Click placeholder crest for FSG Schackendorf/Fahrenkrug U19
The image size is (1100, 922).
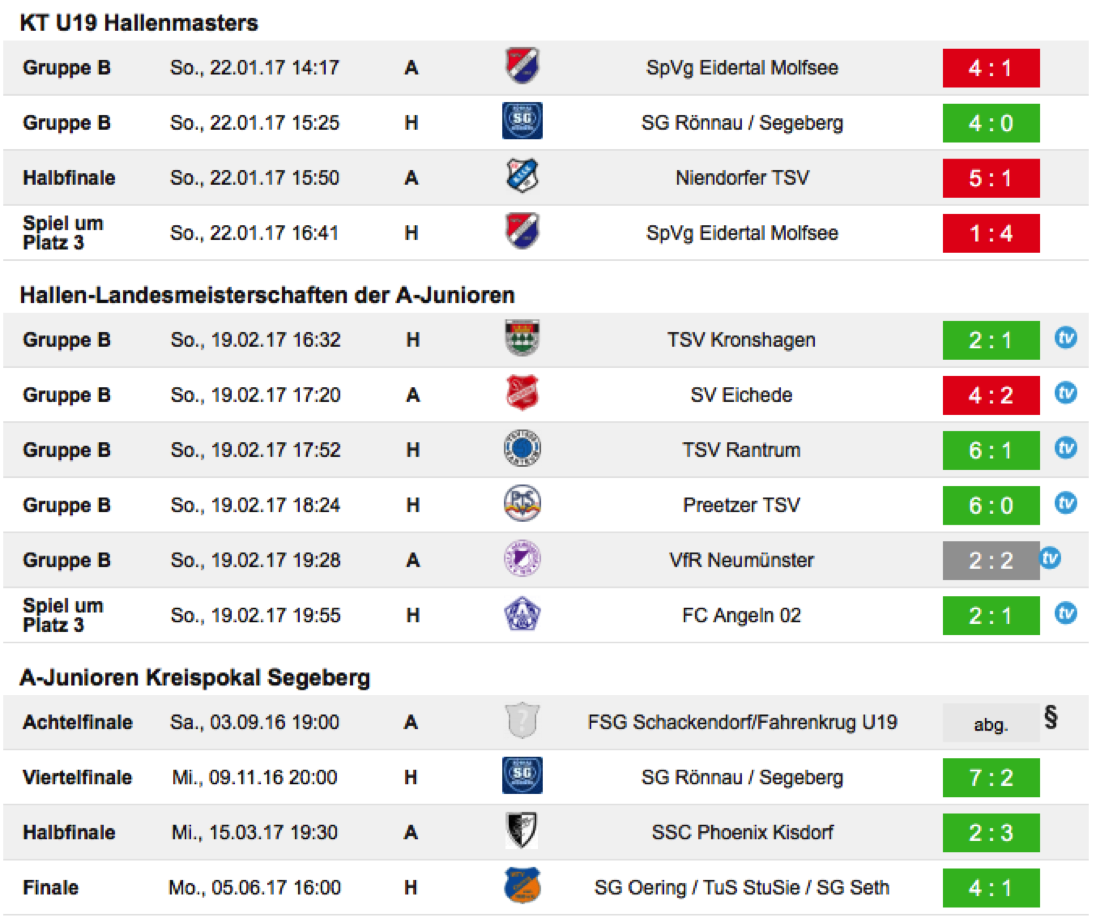(522, 722)
